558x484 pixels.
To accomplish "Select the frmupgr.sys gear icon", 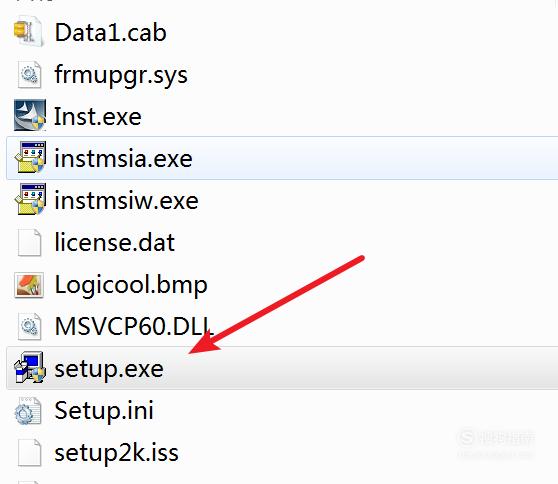I will point(29,74).
